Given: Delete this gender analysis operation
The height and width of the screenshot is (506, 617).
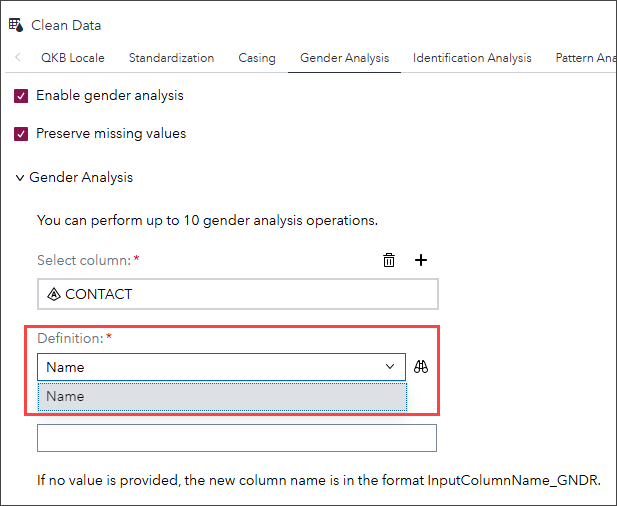Looking at the screenshot, I should 389,260.
